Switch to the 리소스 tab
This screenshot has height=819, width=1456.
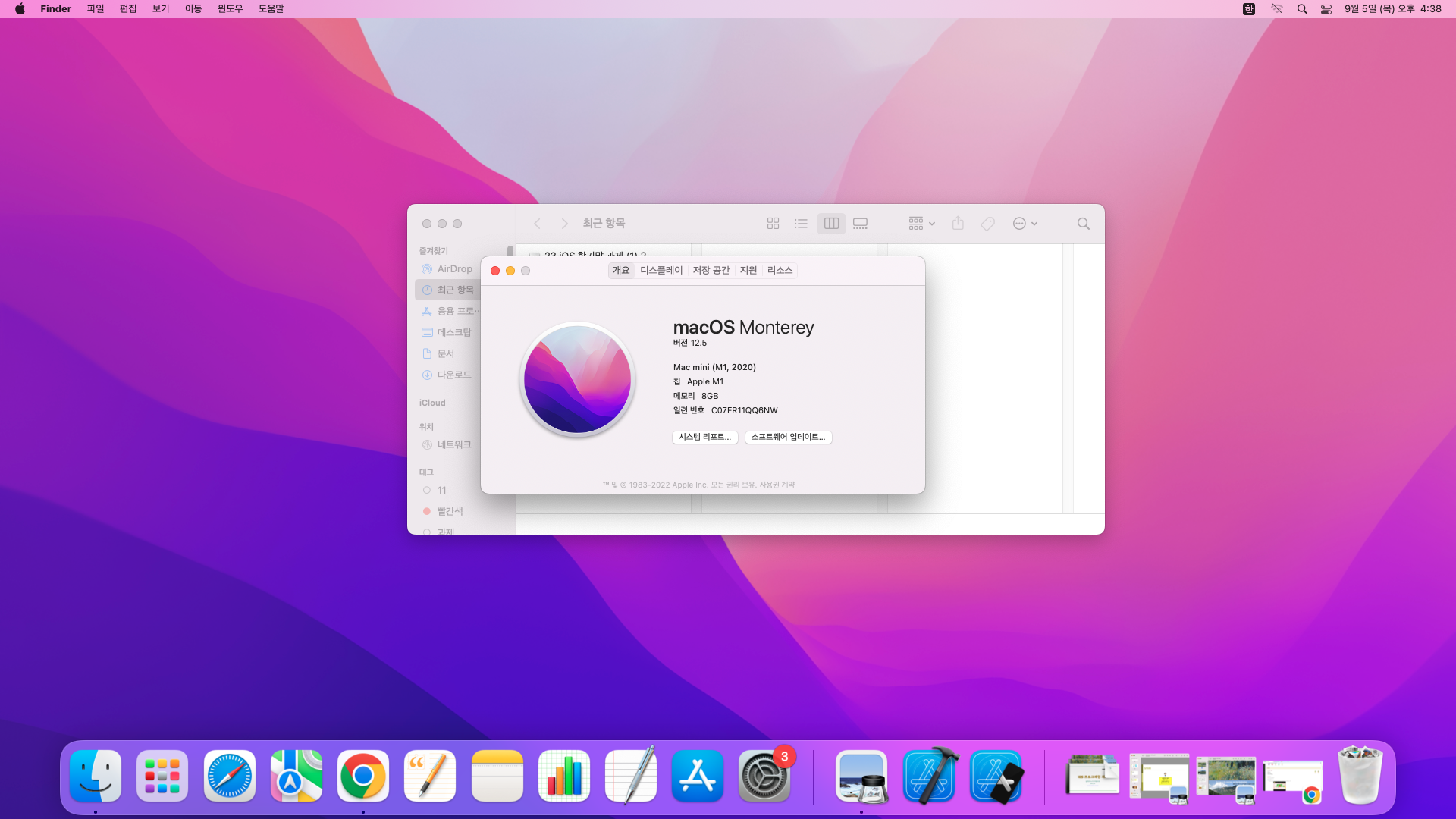(x=780, y=271)
